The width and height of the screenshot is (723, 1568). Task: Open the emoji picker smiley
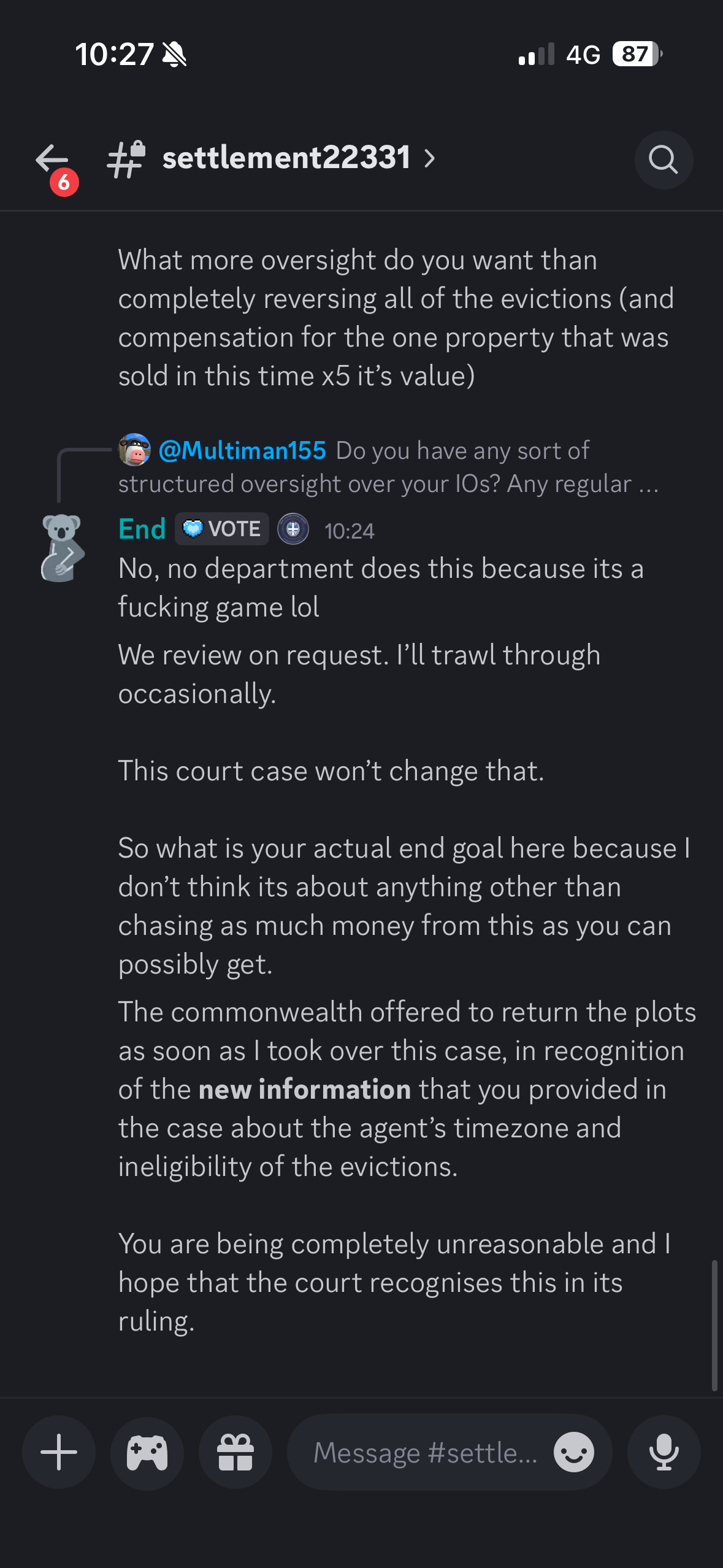[x=574, y=1452]
